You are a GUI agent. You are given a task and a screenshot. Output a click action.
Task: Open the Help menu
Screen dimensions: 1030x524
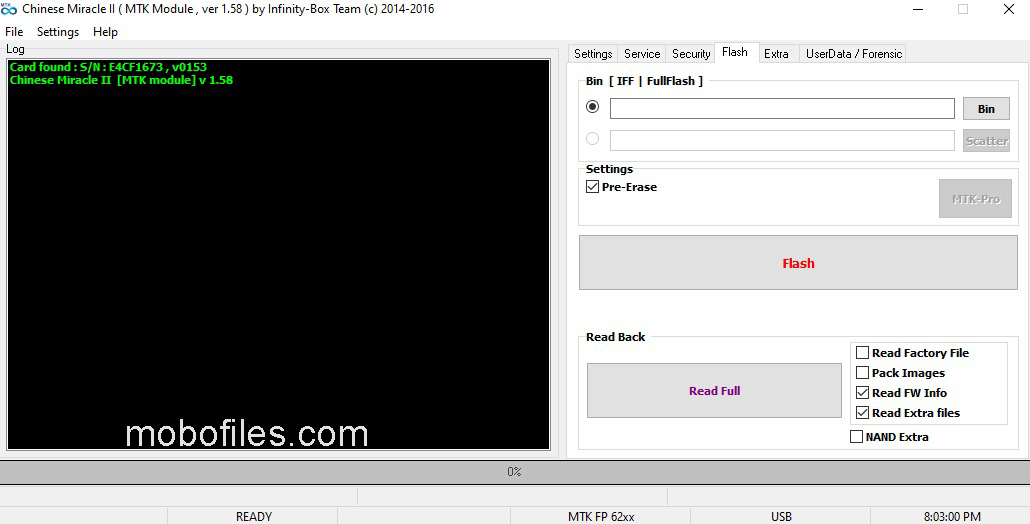[105, 32]
